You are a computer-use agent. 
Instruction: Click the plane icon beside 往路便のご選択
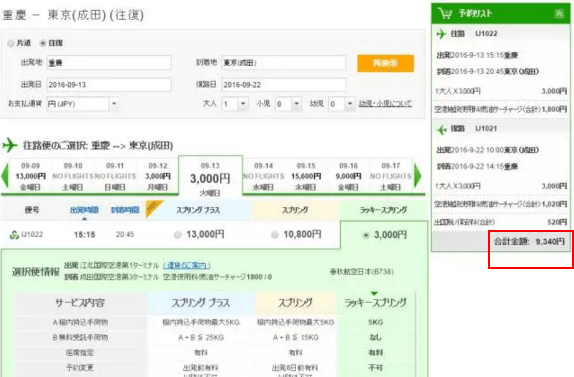[x=10, y=145]
